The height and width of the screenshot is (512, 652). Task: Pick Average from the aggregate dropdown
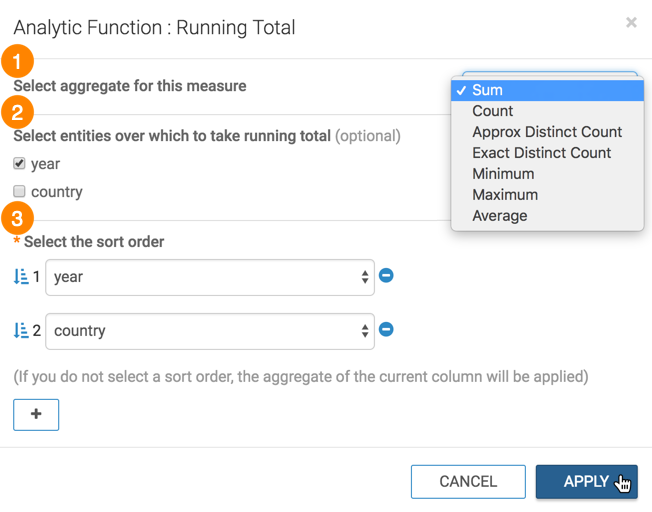[500, 216]
